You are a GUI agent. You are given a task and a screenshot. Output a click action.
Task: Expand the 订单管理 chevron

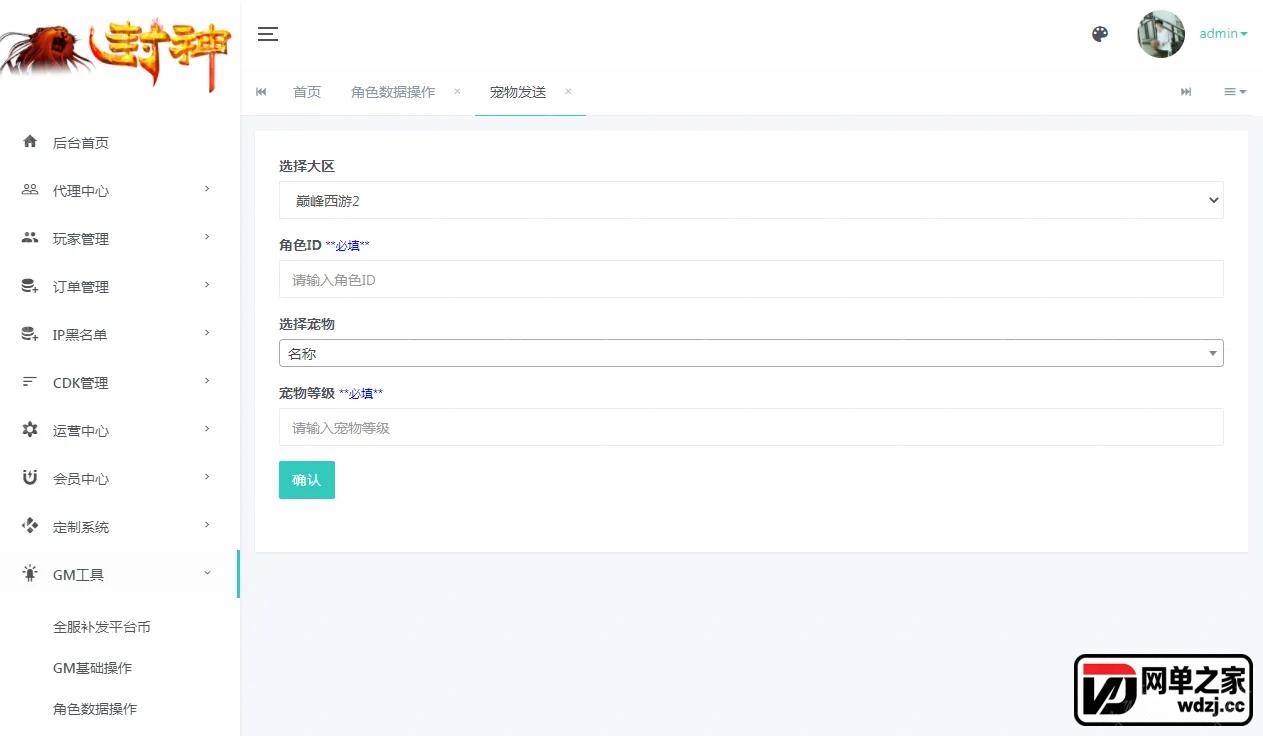[207, 285]
